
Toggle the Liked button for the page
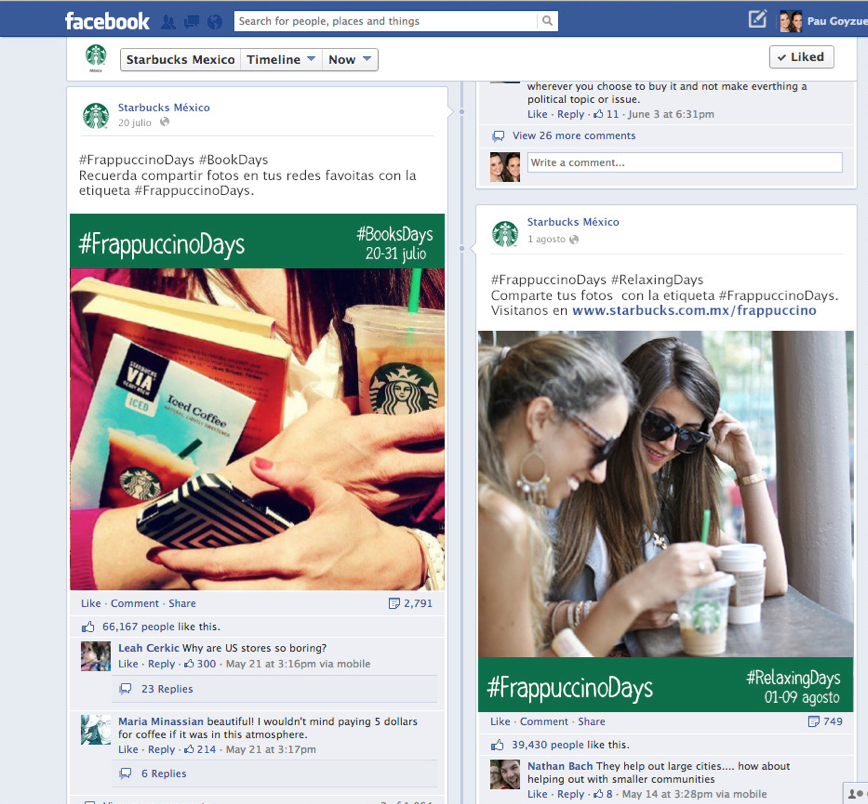pos(801,57)
